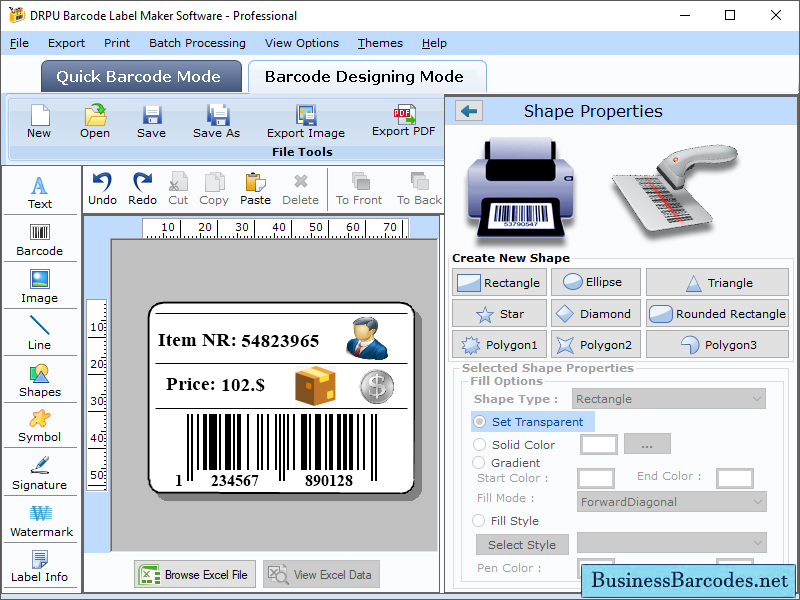Expand the Shape Type dropdown
The height and width of the screenshot is (600, 800).
click(669, 399)
